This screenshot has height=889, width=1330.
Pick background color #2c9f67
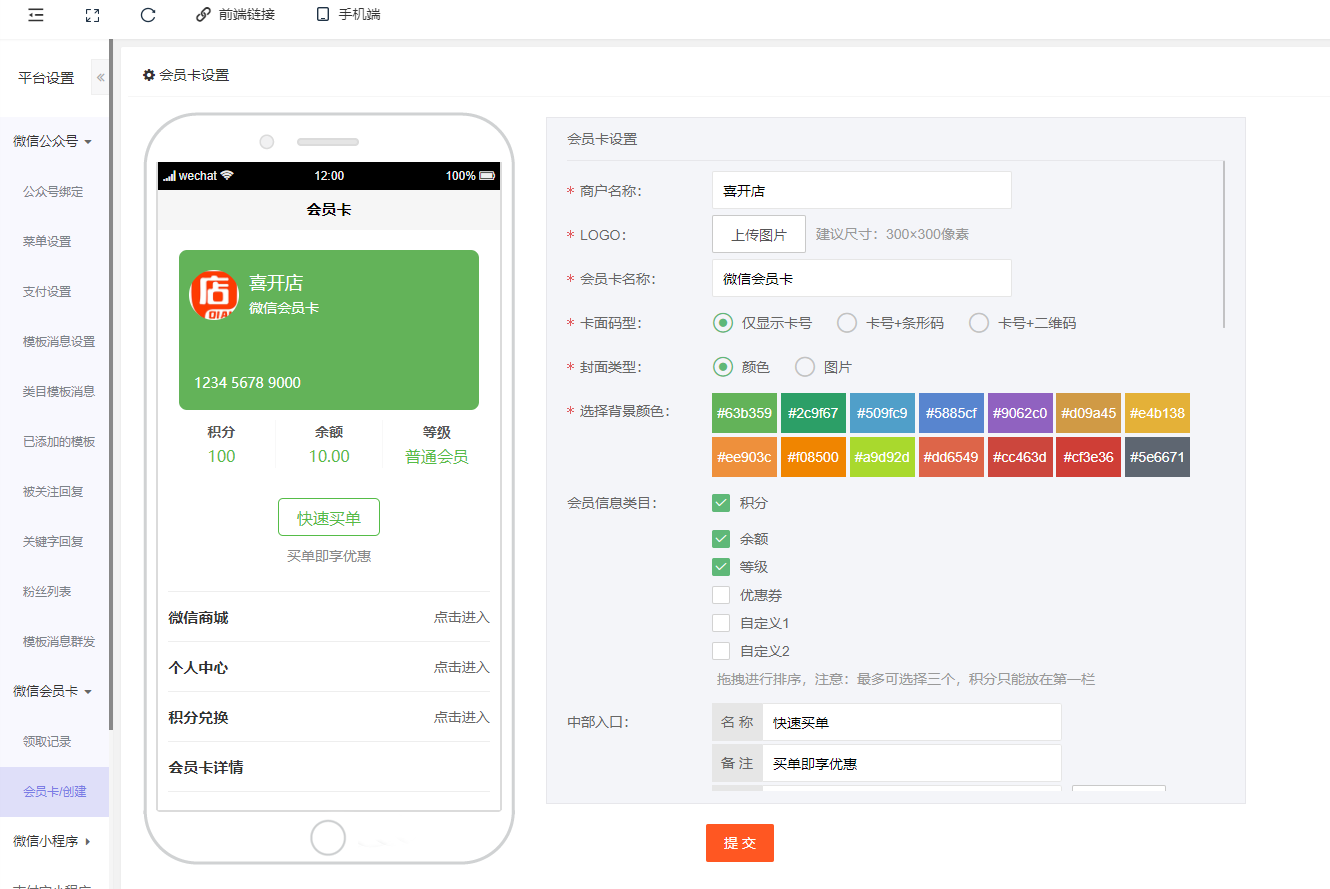(813, 413)
